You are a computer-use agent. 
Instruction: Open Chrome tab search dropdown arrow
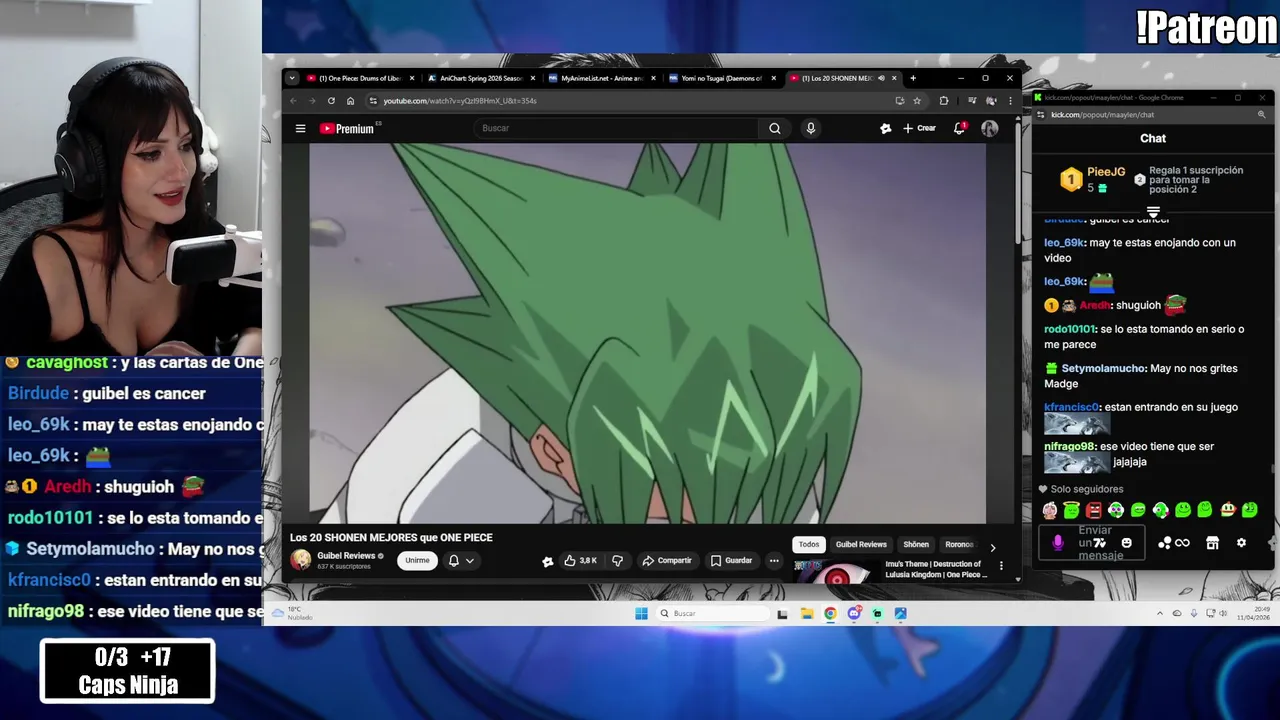pyautogui.click(x=292, y=78)
